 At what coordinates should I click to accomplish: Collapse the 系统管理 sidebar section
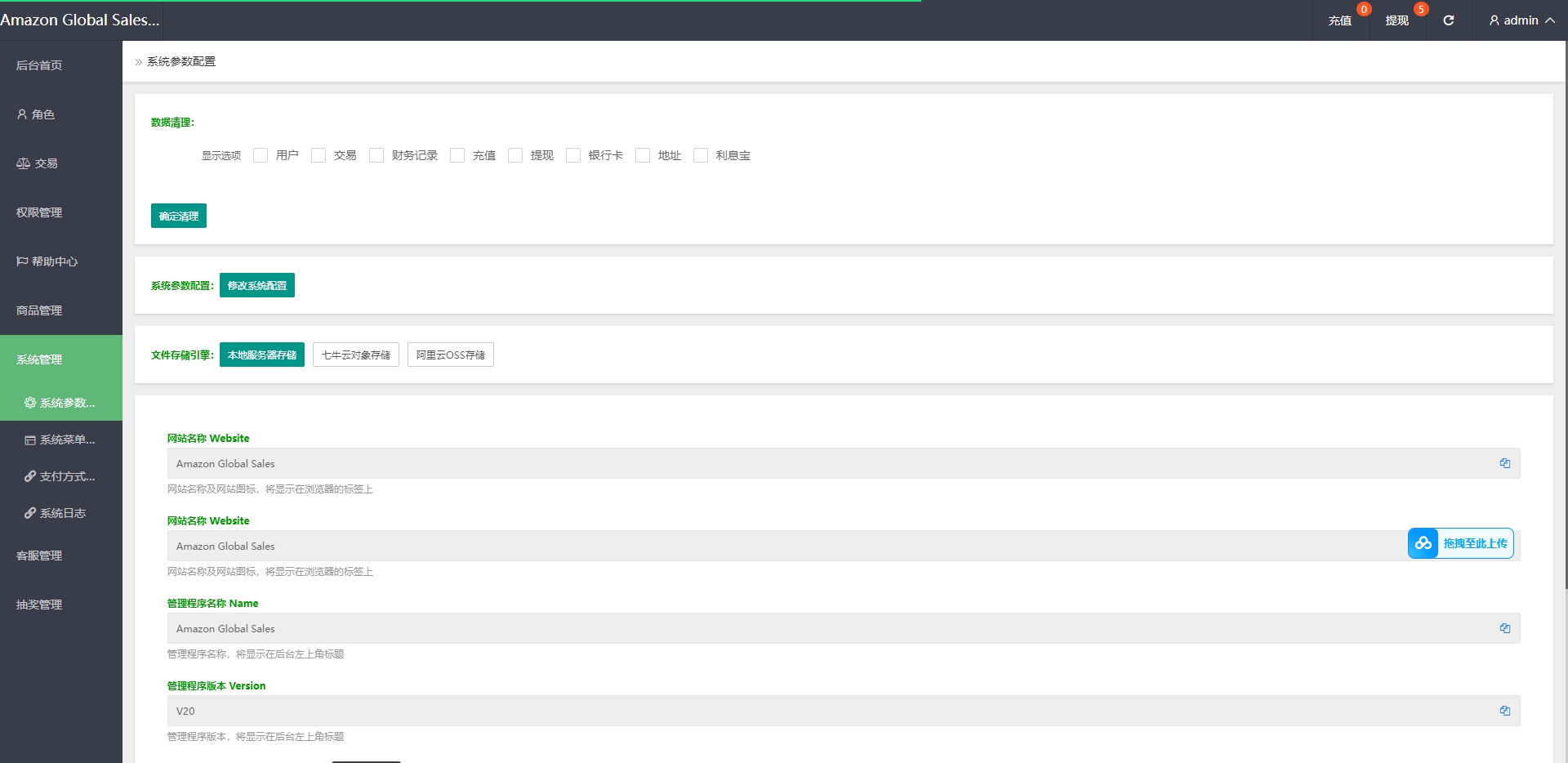click(60, 359)
